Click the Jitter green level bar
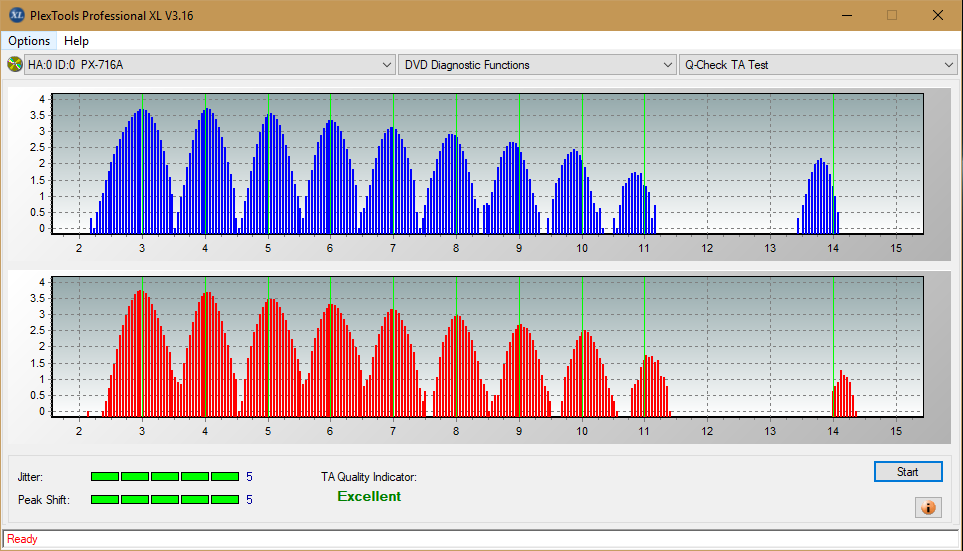The width and height of the screenshot is (963, 551). pos(165,477)
